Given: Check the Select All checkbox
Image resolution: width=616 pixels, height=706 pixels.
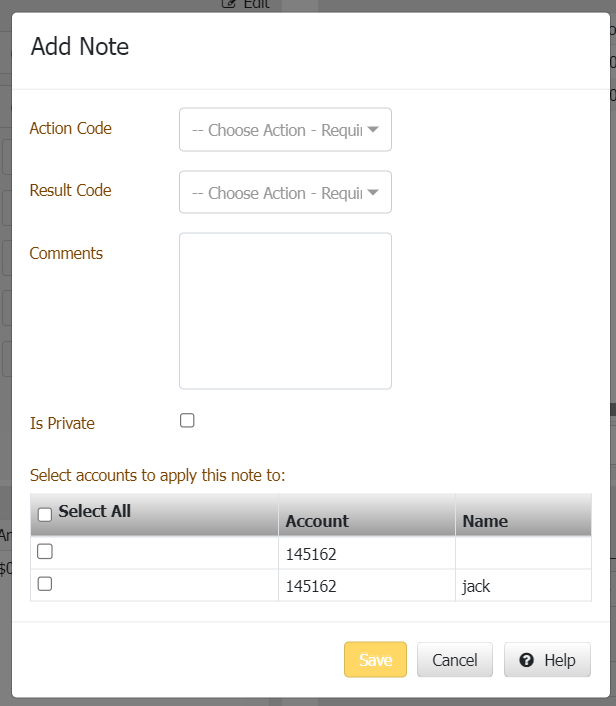Looking at the screenshot, I should click(45, 514).
